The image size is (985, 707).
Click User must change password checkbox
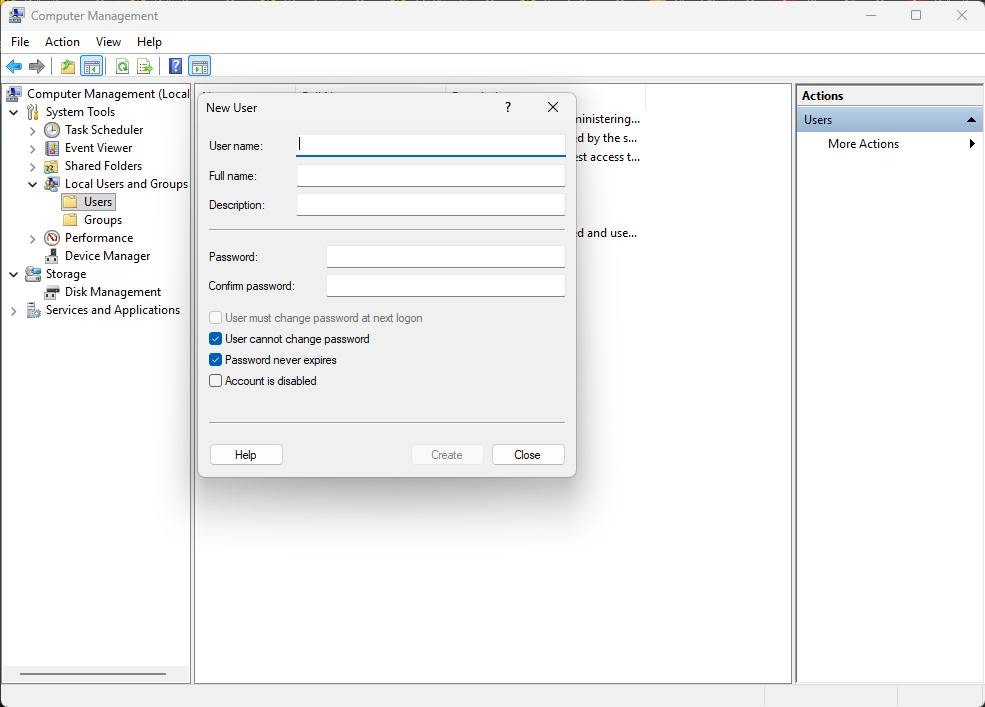point(215,318)
